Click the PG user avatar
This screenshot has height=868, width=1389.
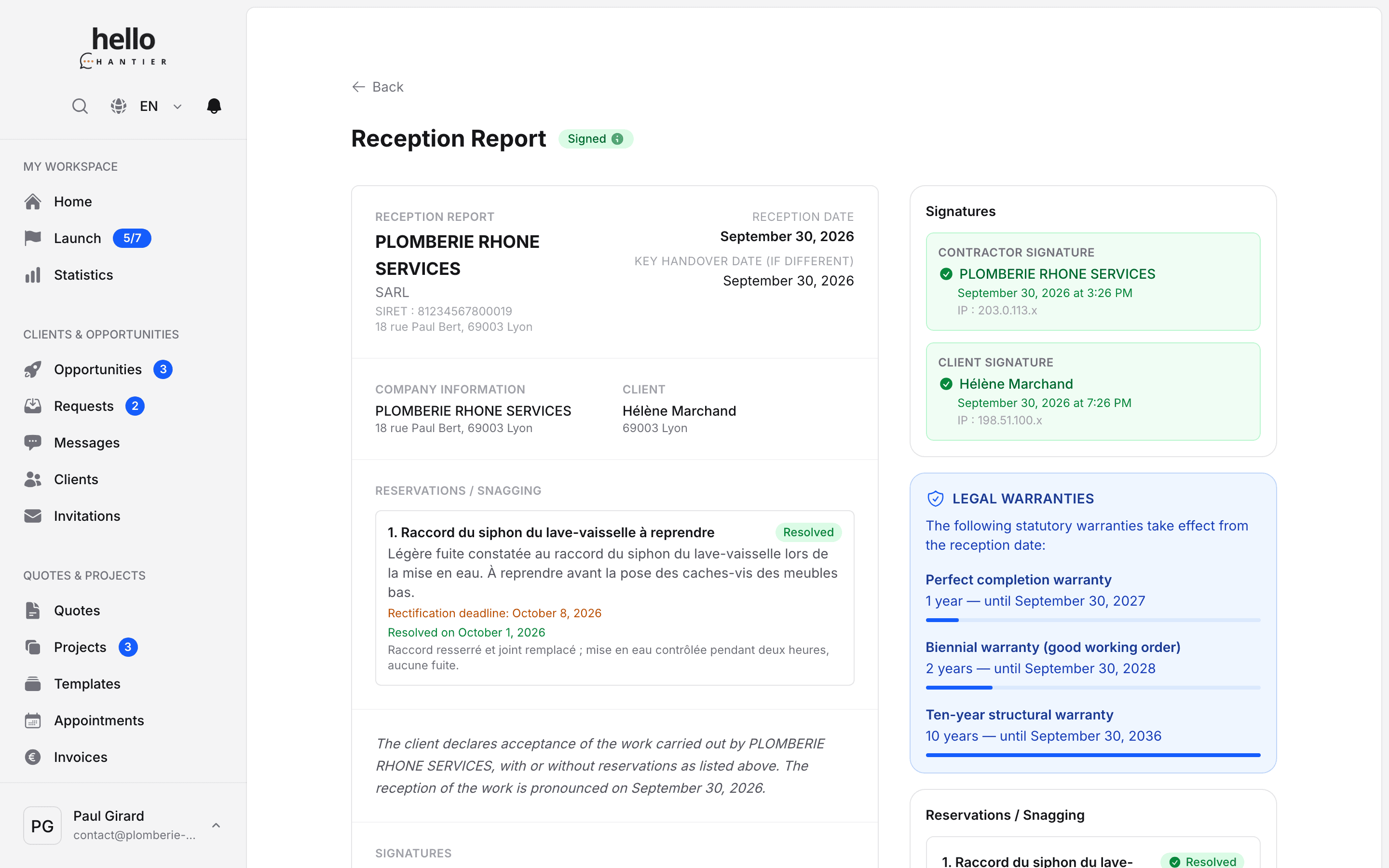tap(42, 826)
